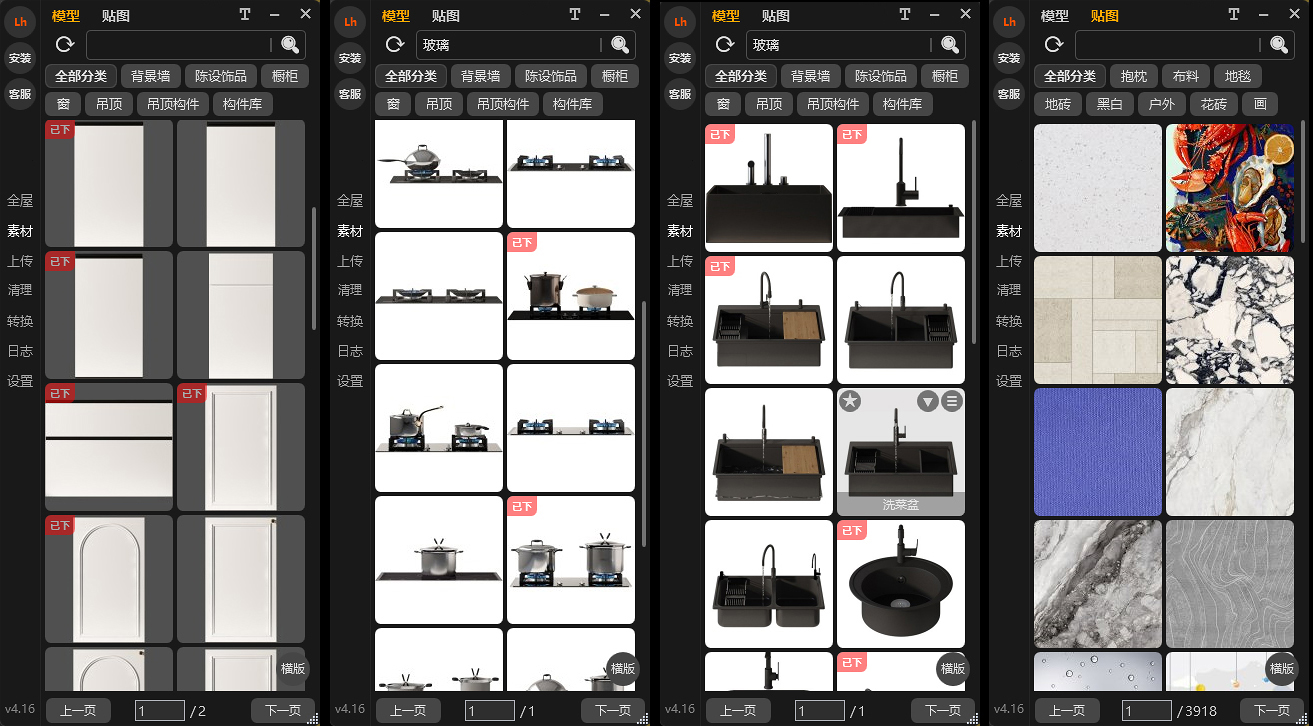Select the round black sink thumbnail
The image size is (1313, 726).
coord(901,584)
